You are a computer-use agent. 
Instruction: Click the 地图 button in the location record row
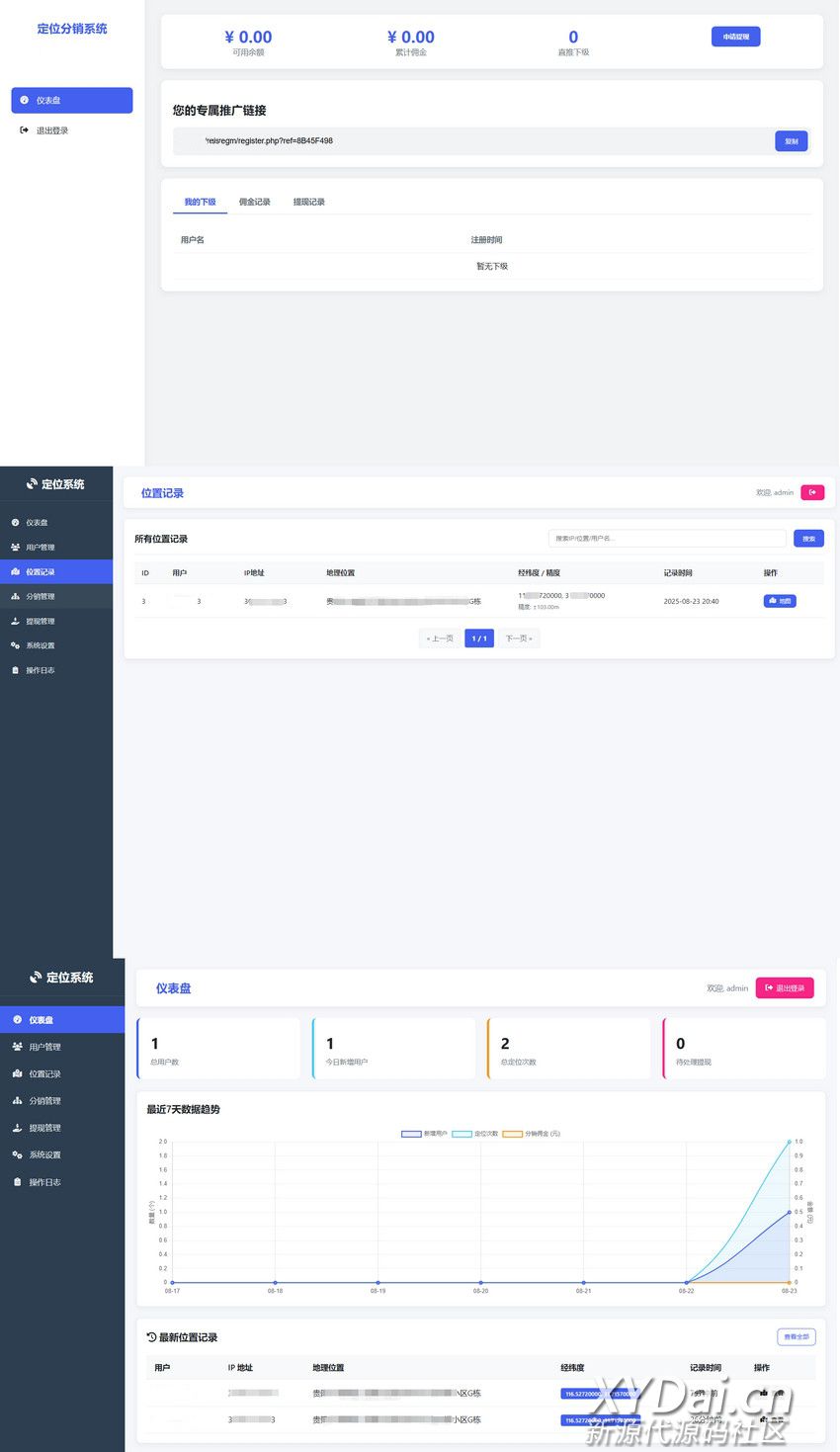click(x=779, y=601)
